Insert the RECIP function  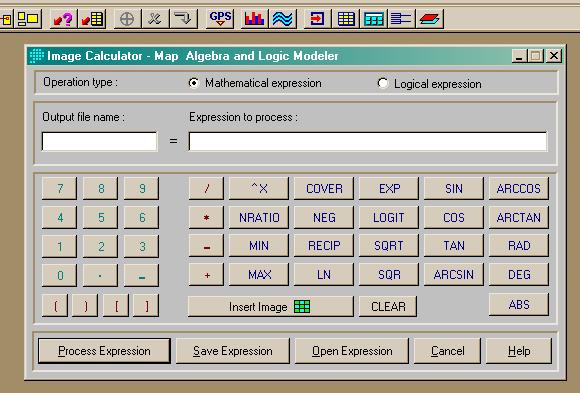pos(324,246)
